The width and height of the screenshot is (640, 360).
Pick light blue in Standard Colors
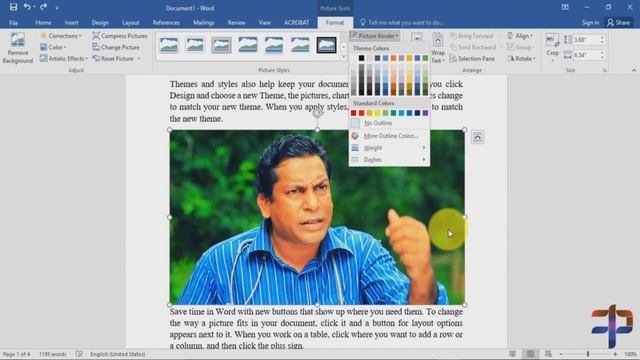[401, 113]
